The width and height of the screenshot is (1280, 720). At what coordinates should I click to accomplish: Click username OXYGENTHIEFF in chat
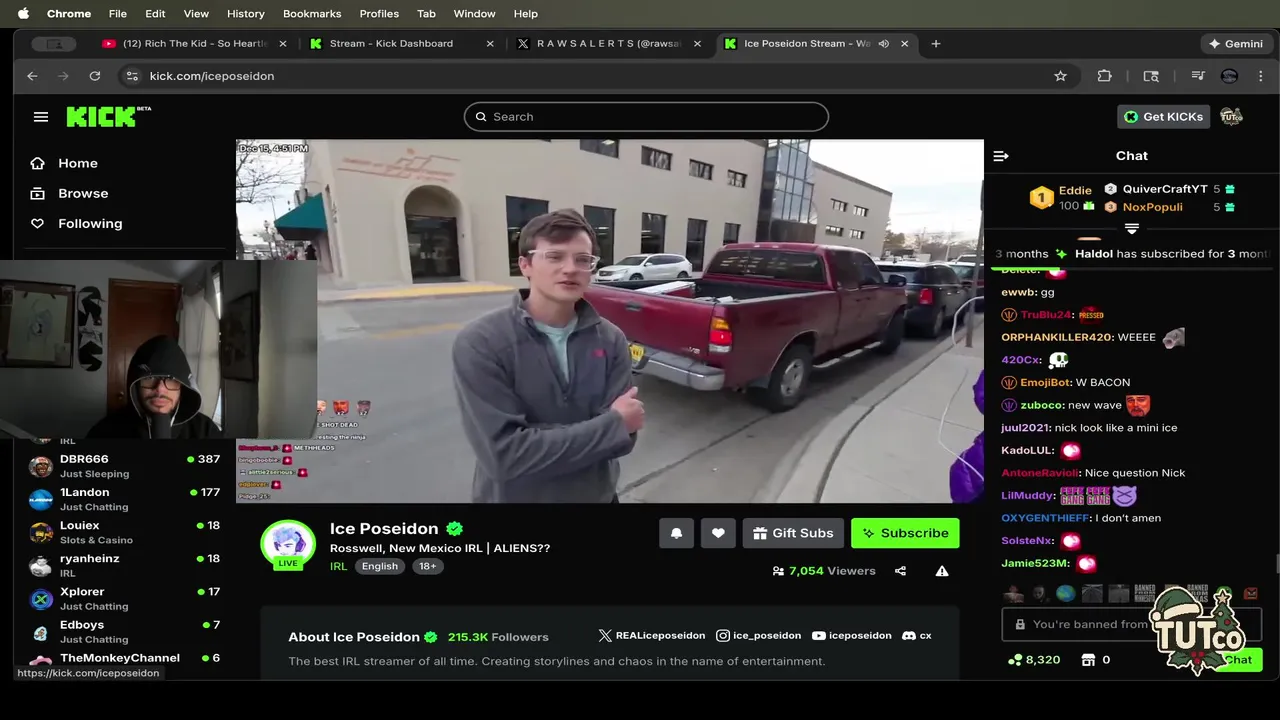click(1045, 518)
